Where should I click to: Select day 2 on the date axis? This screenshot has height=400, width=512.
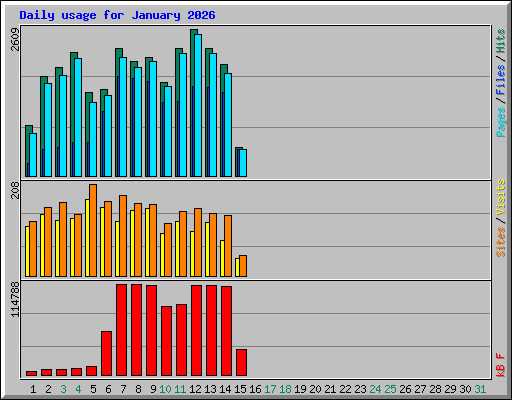[x=48, y=389]
